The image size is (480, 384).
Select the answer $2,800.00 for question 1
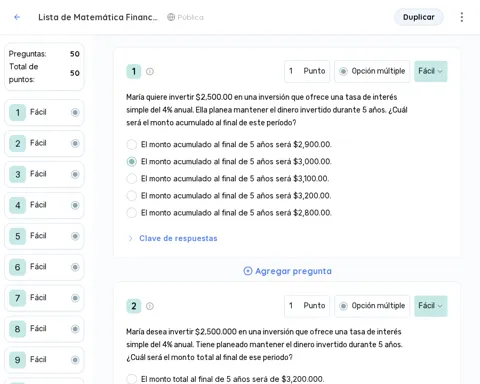[x=132, y=213]
